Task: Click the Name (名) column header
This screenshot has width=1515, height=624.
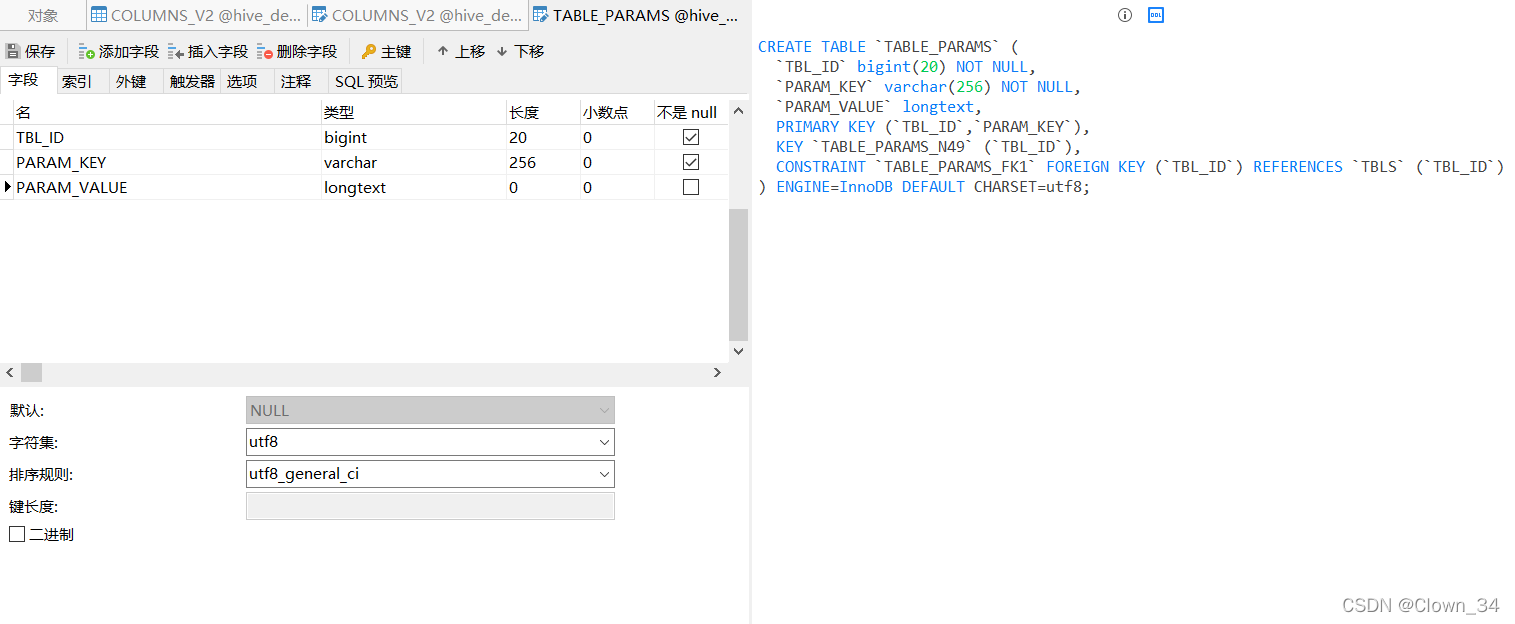Action: click(x=166, y=112)
